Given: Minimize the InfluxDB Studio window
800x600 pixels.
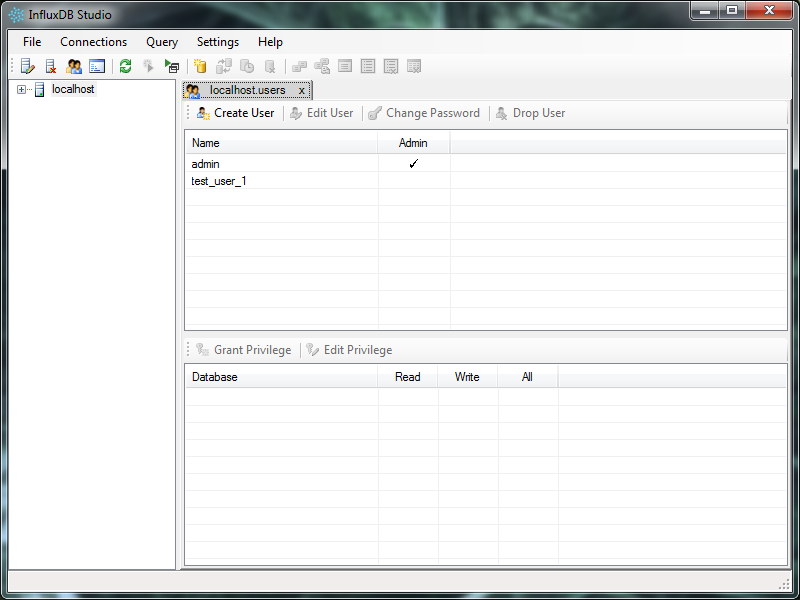Looking at the screenshot, I should 705,11.
